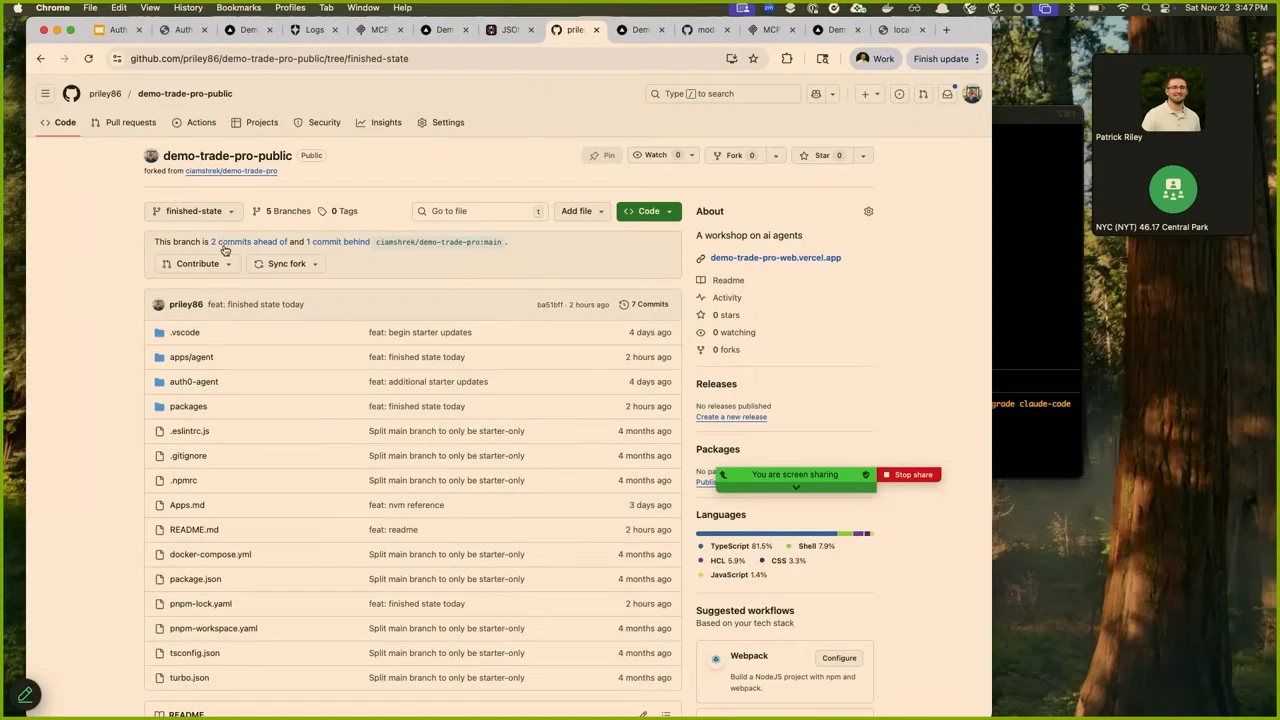Open the Insights tab
The height and width of the screenshot is (720, 1280).
pos(379,122)
